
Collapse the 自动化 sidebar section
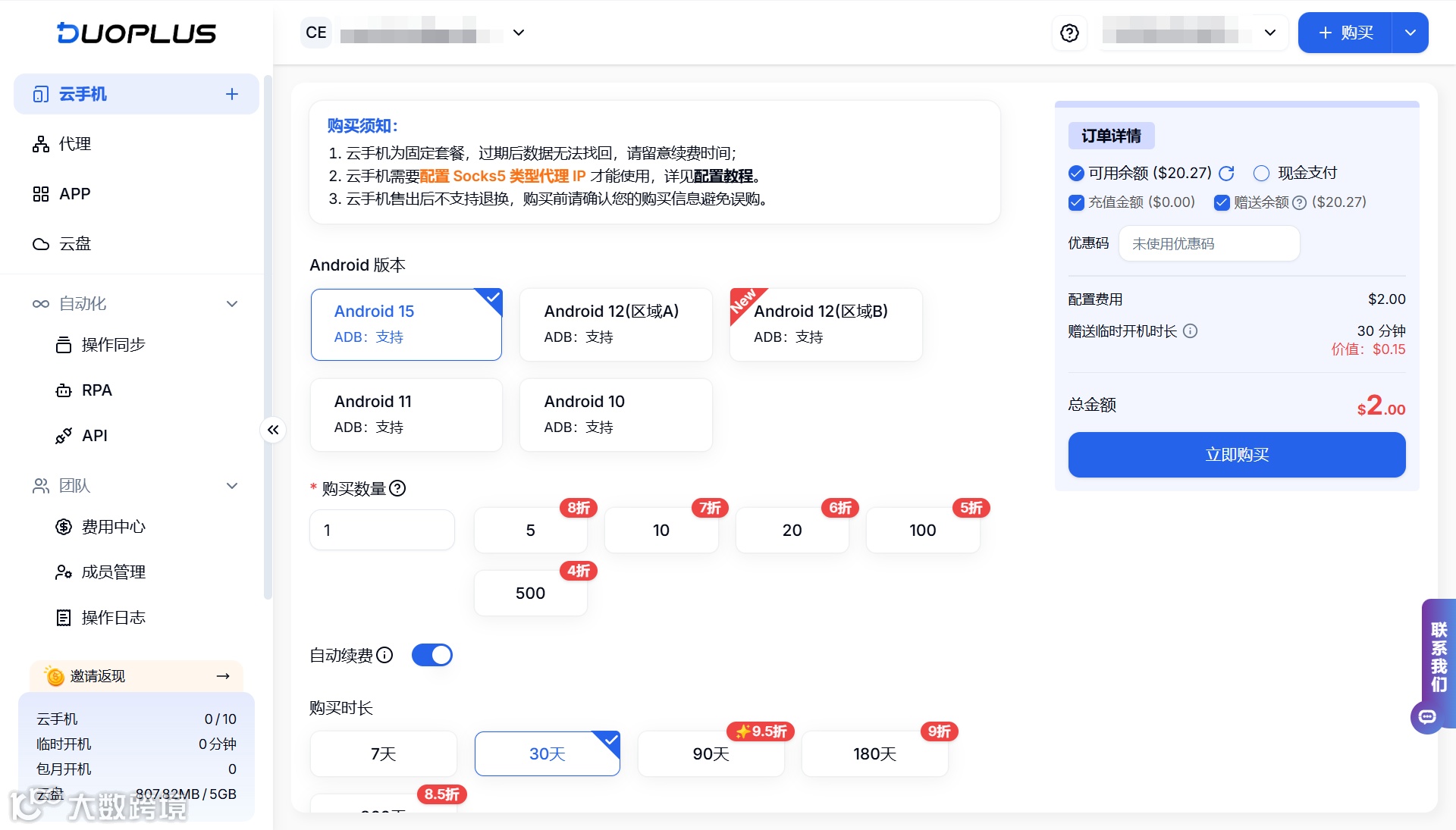pyautogui.click(x=232, y=304)
